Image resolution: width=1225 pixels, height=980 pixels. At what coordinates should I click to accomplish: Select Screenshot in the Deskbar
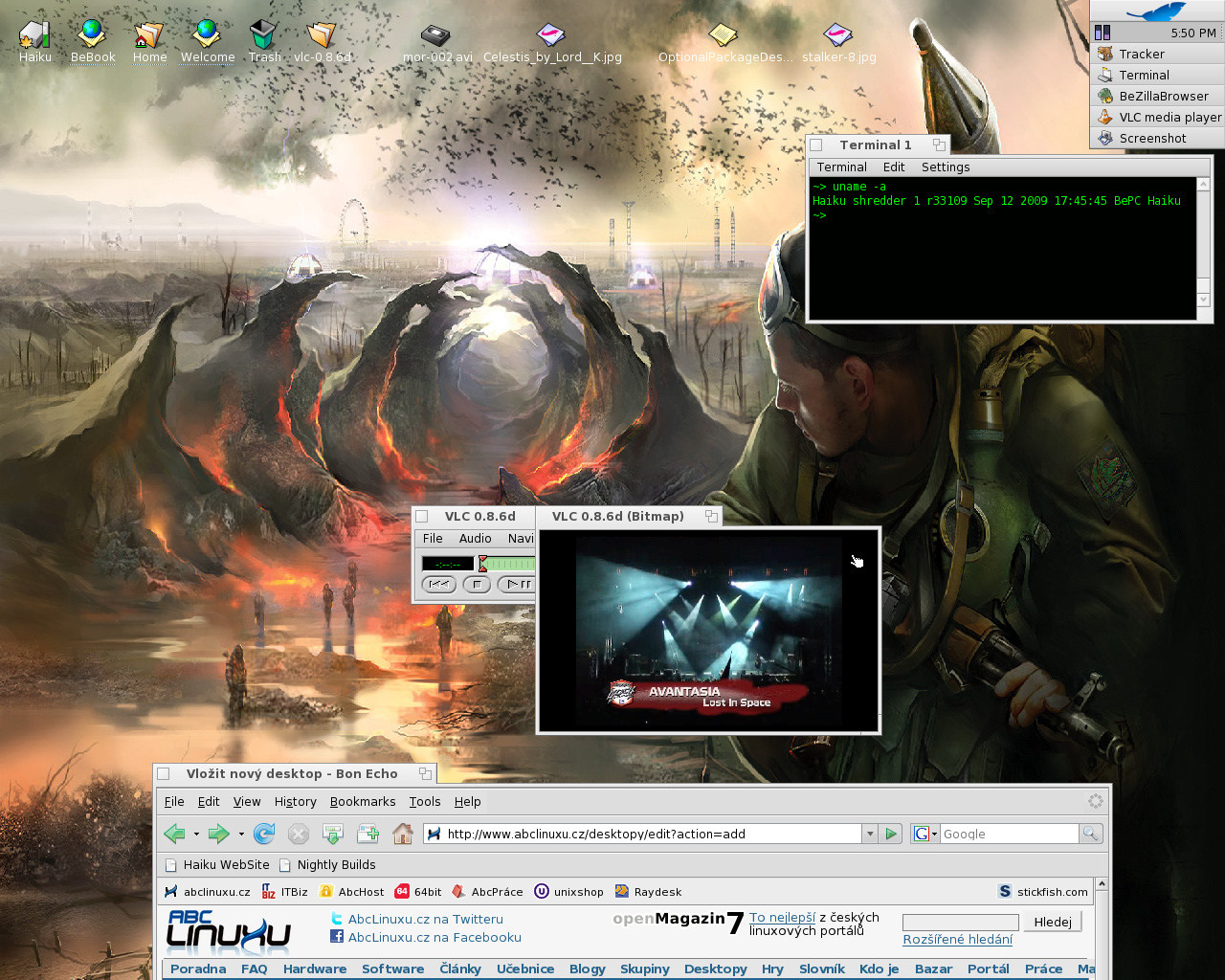click(1157, 138)
